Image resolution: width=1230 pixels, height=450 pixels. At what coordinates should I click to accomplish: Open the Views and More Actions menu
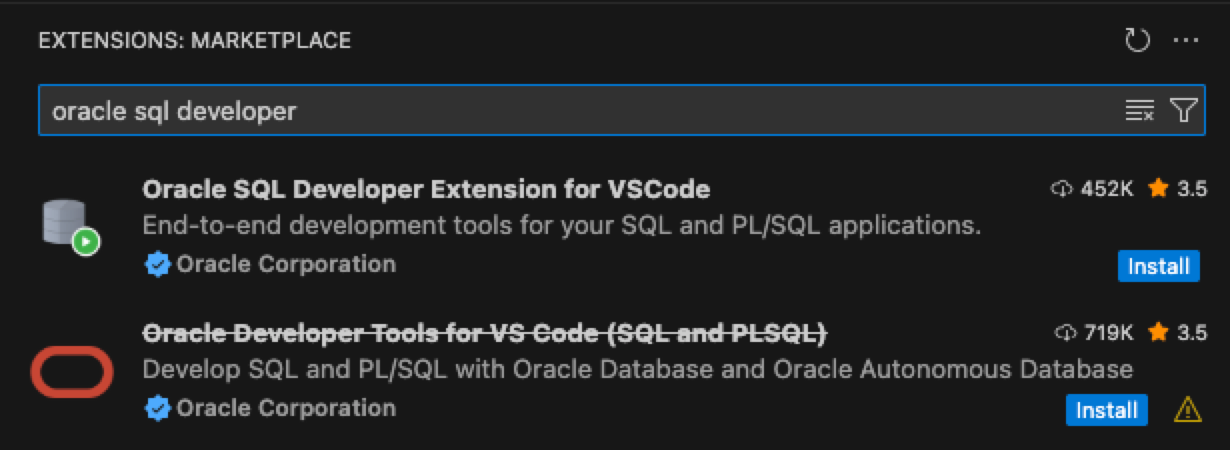pyautogui.click(x=1185, y=41)
